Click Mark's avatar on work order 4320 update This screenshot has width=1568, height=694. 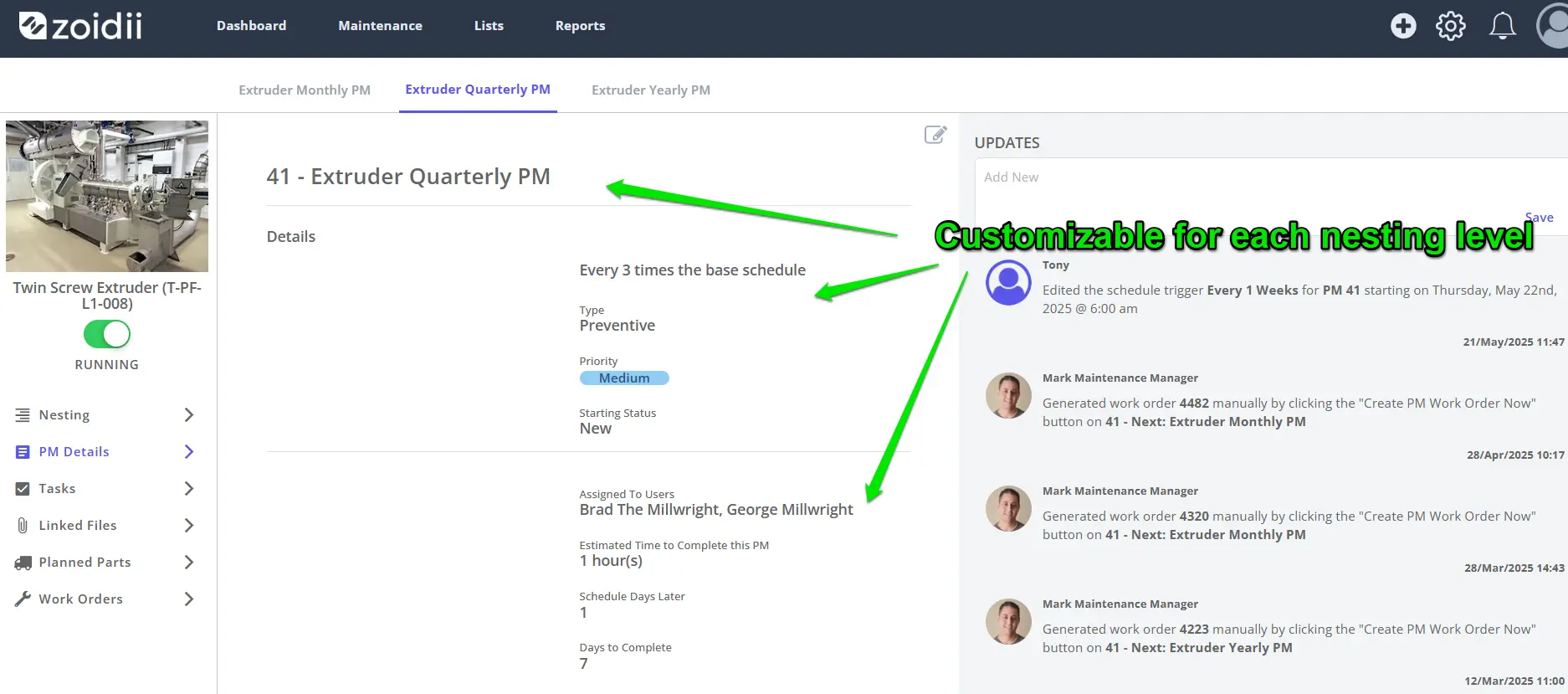pyautogui.click(x=1008, y=508)
